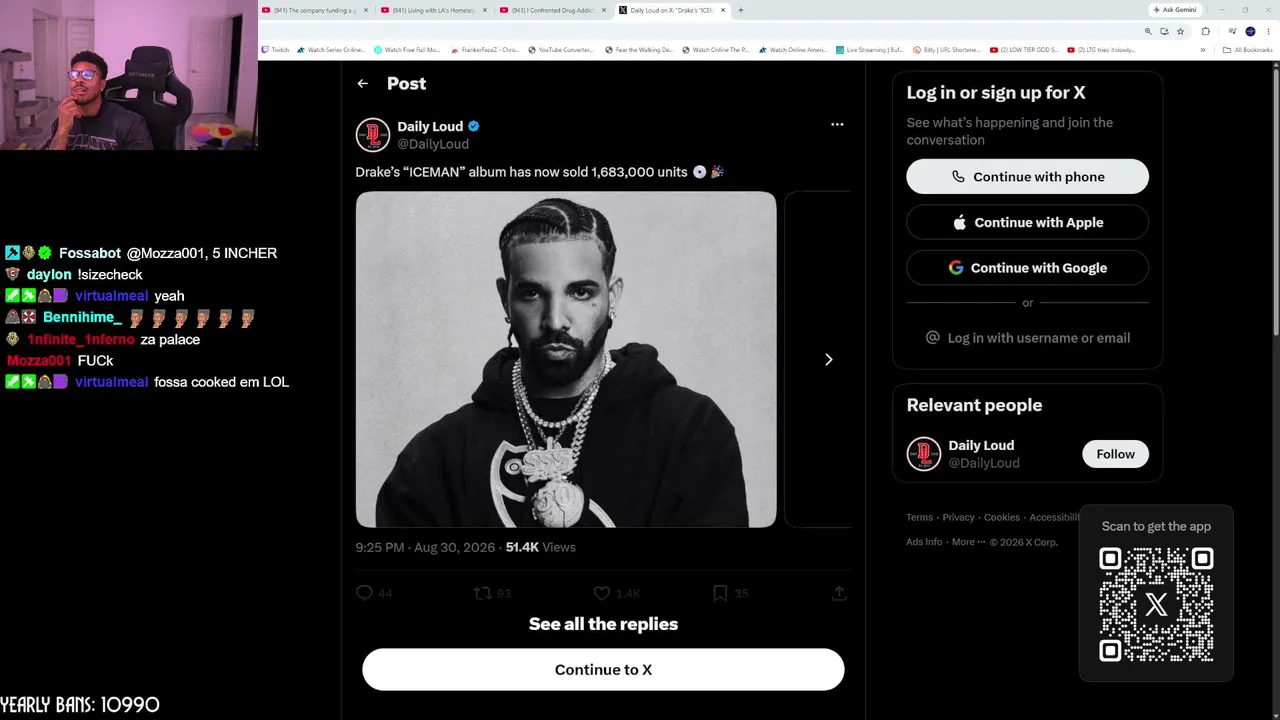Click Continue to X button
The image size is (1280, 720).
click(x=603, y=670)
